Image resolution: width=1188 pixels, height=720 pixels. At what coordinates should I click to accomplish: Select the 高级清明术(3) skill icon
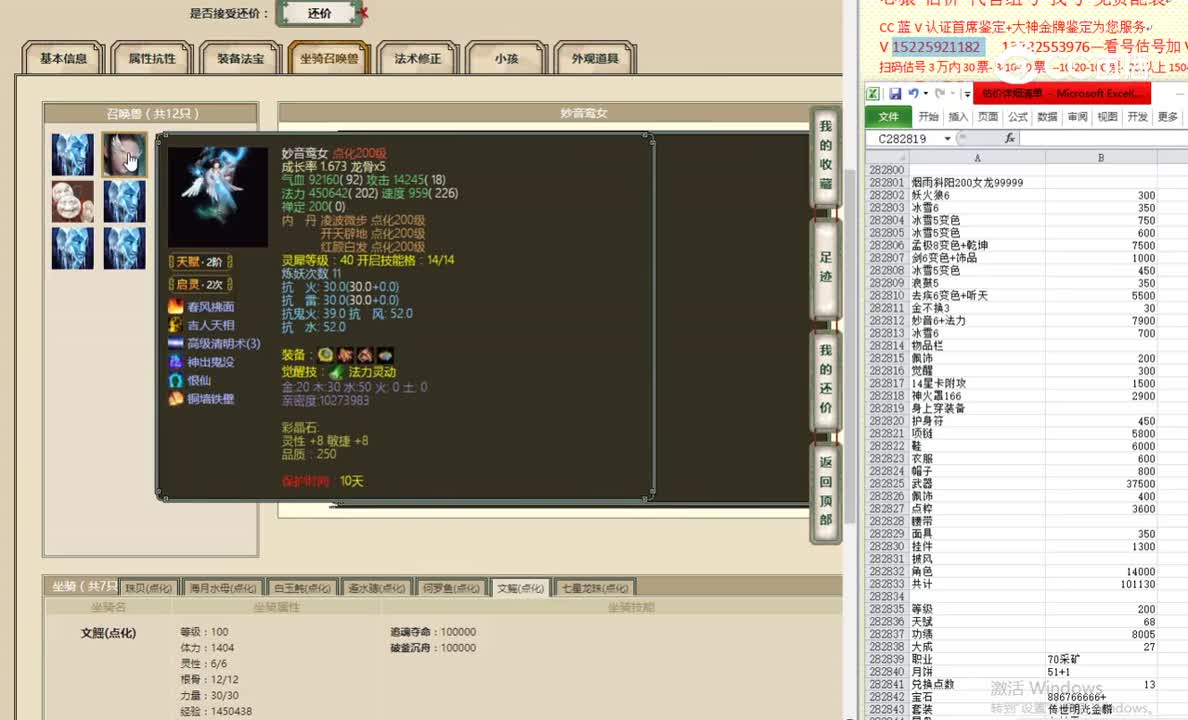click(176, 343)
